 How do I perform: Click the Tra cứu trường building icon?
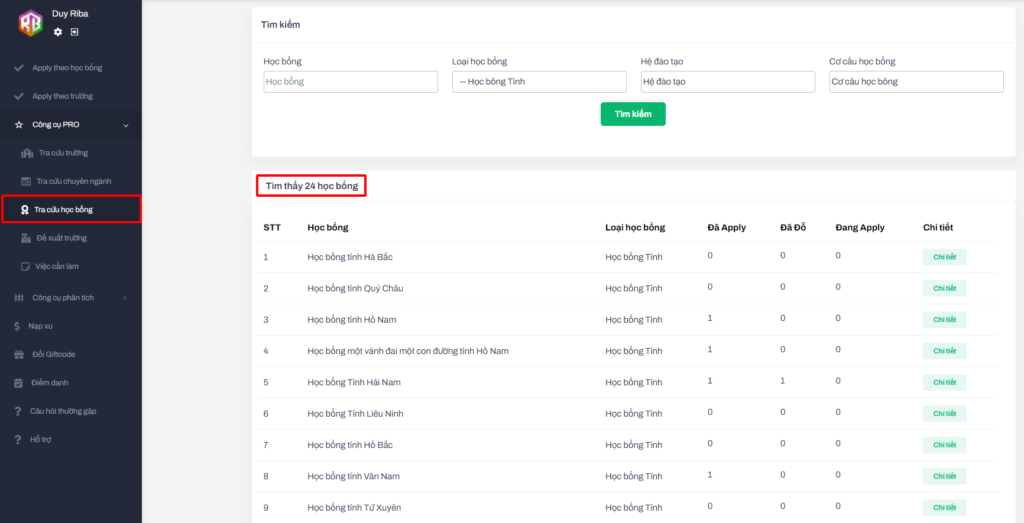(x=27, y=153)
